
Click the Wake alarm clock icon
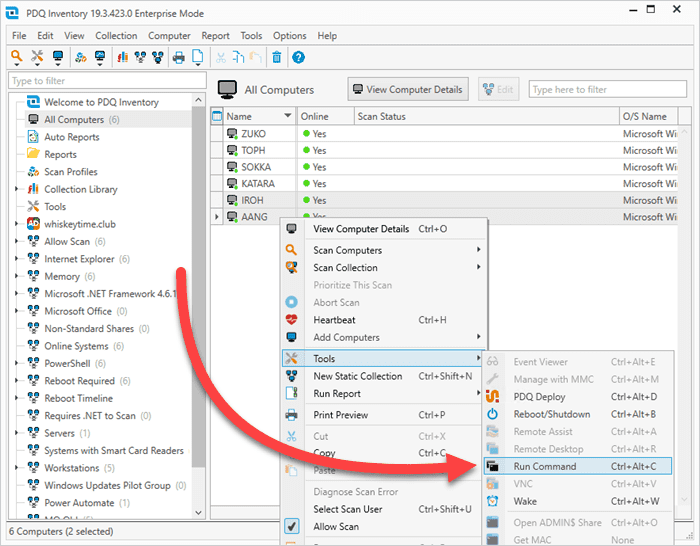click(x=492, y=501)
